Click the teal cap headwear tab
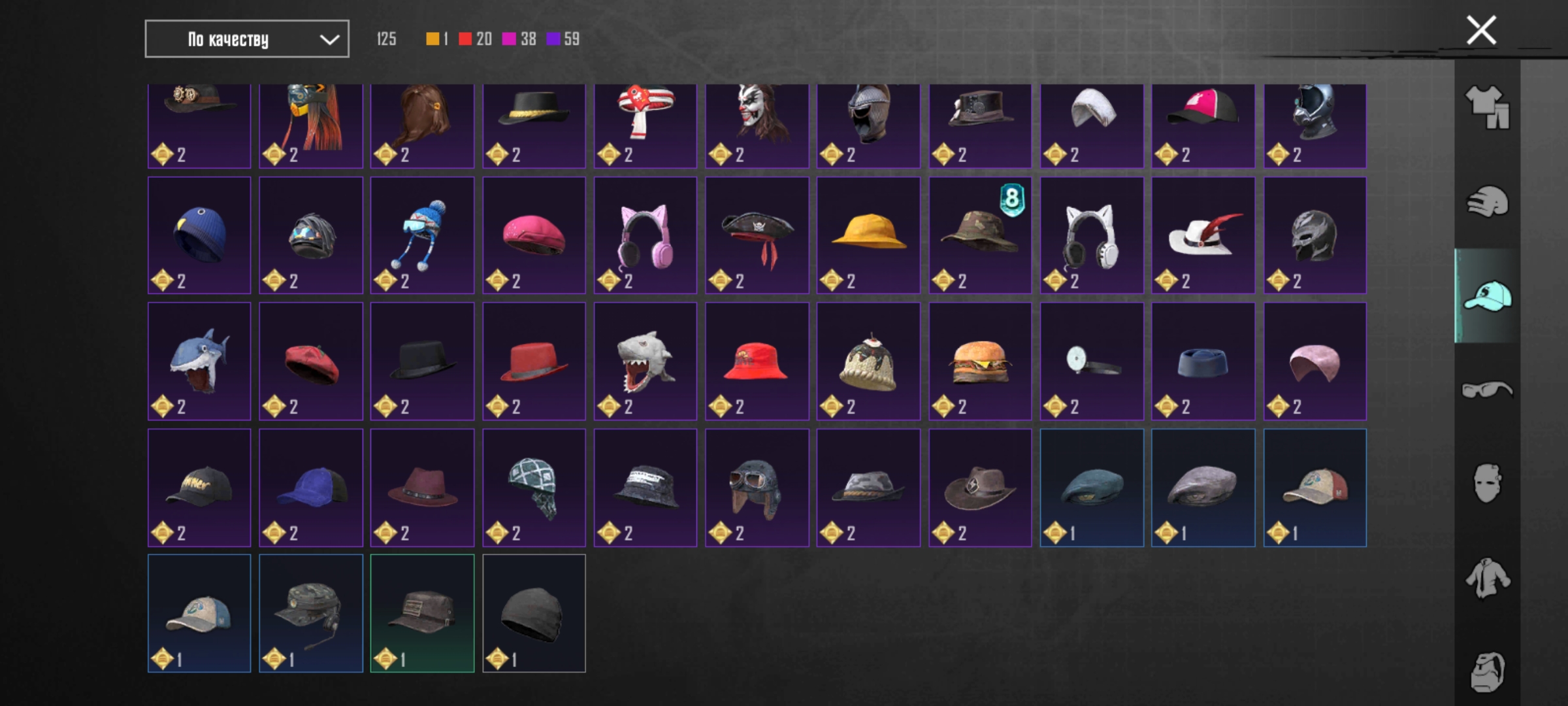Viewport: 1568px width, 706px height. point(1488,296)
